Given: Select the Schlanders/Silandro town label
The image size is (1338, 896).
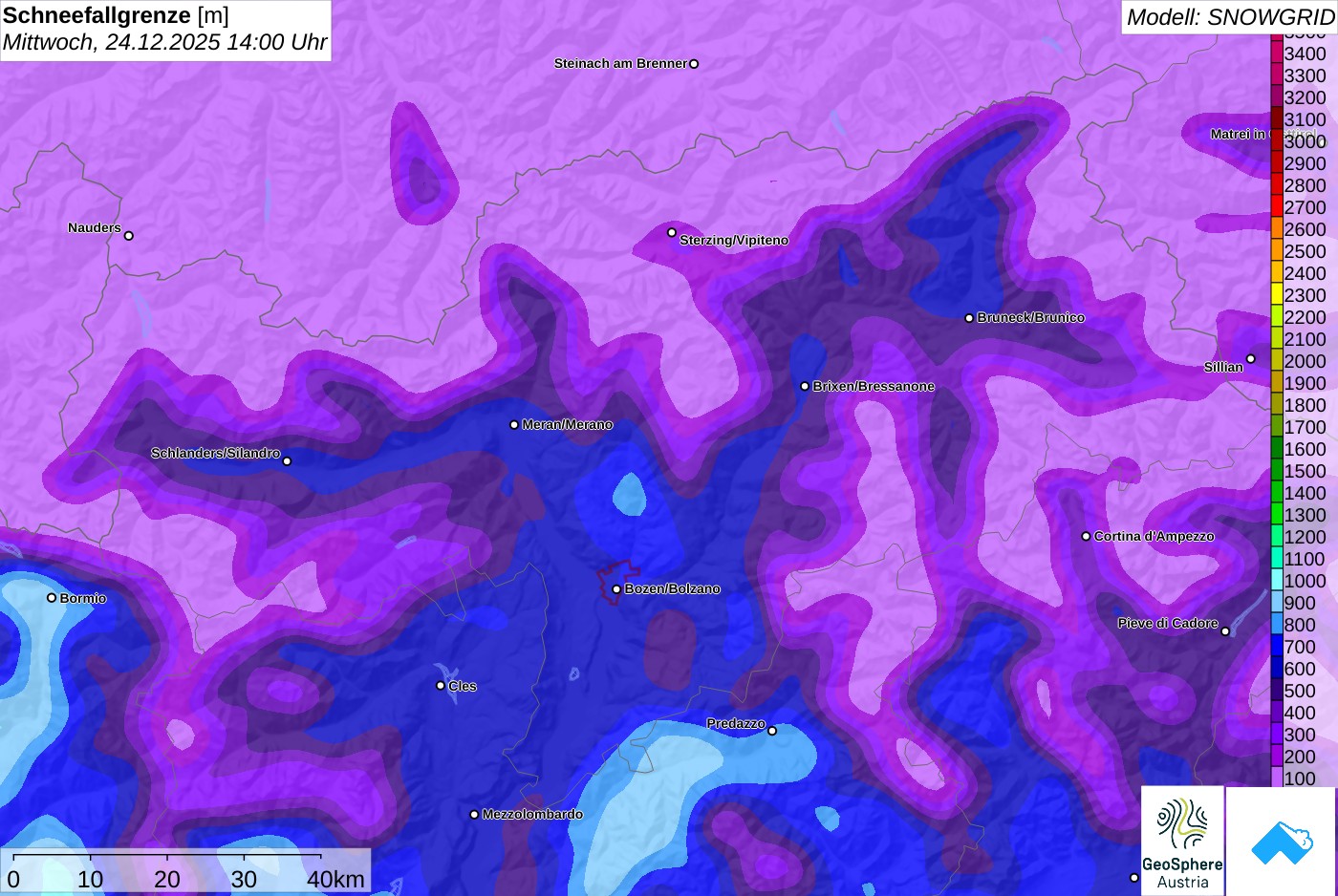Looking at the screenshot, I should coord(215,453).
